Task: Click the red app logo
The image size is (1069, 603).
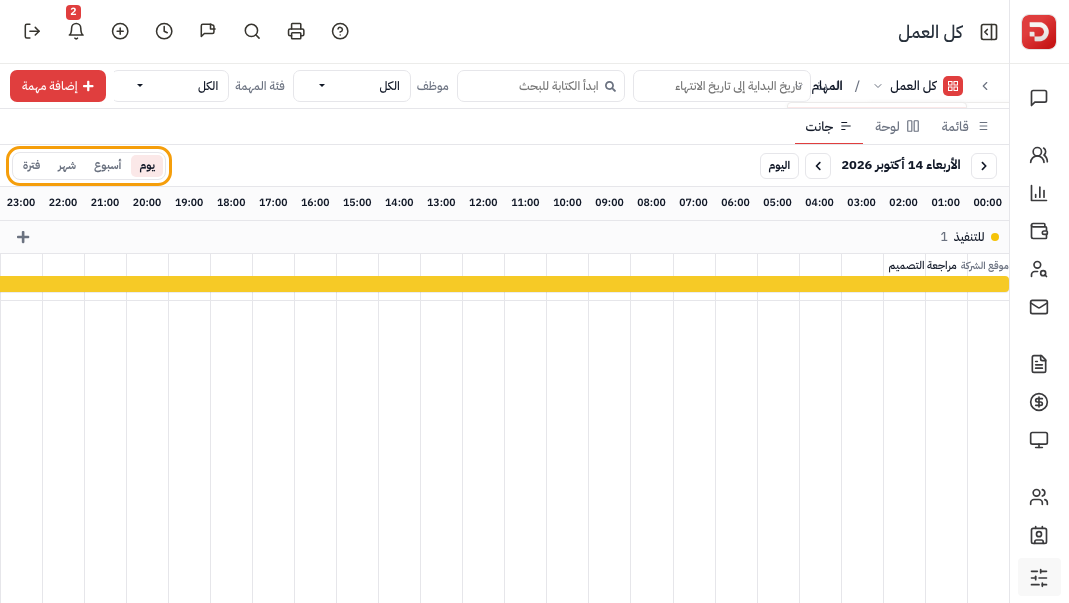Action: point(1039,32)
